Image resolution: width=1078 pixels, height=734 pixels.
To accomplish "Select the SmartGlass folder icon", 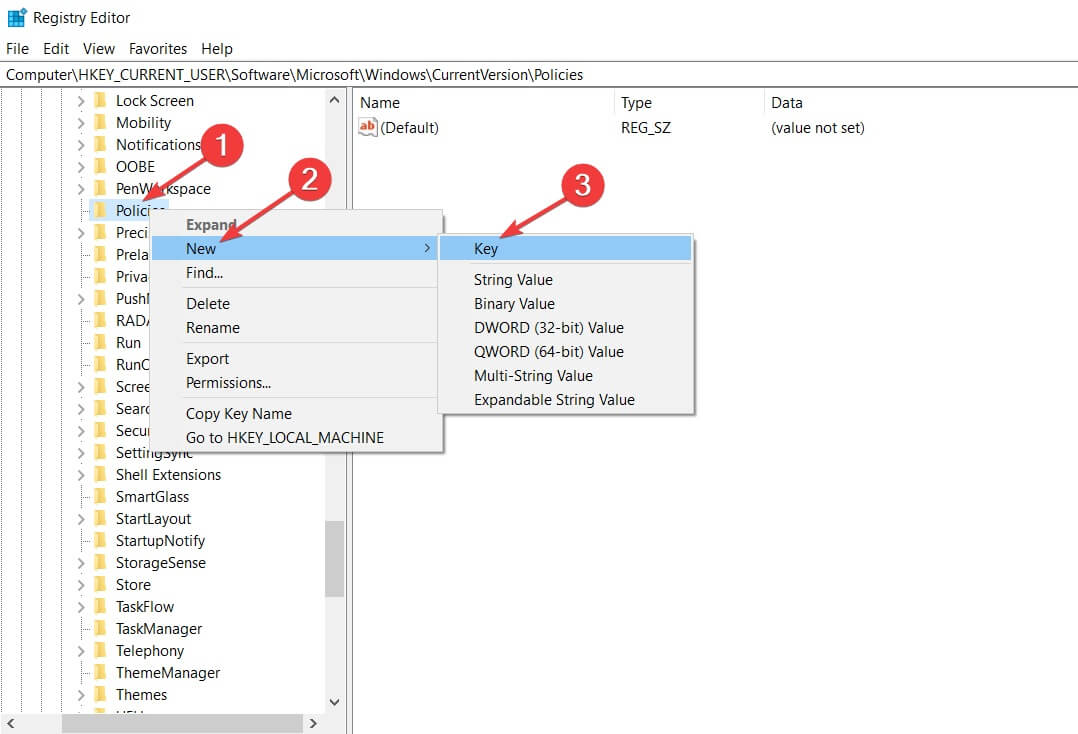I will coord(100,497).
